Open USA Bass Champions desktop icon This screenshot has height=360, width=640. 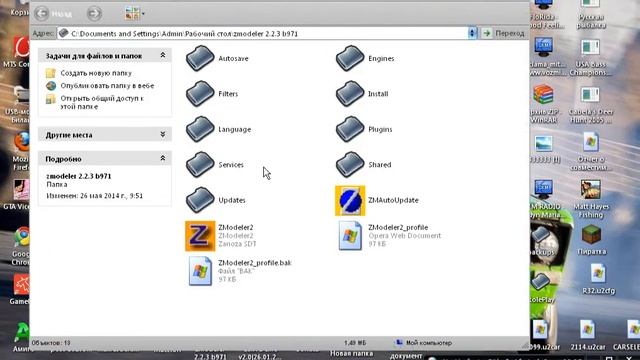[x=590, y=48]
